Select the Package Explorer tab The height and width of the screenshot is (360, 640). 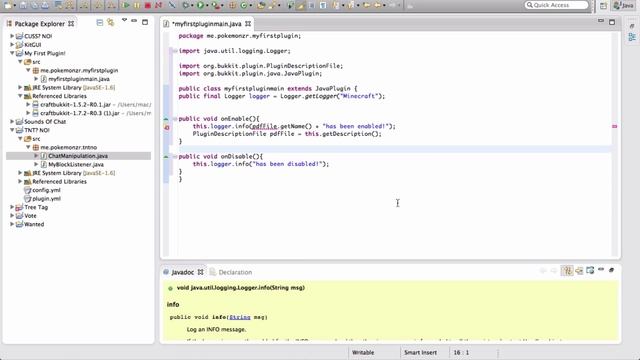40,24
